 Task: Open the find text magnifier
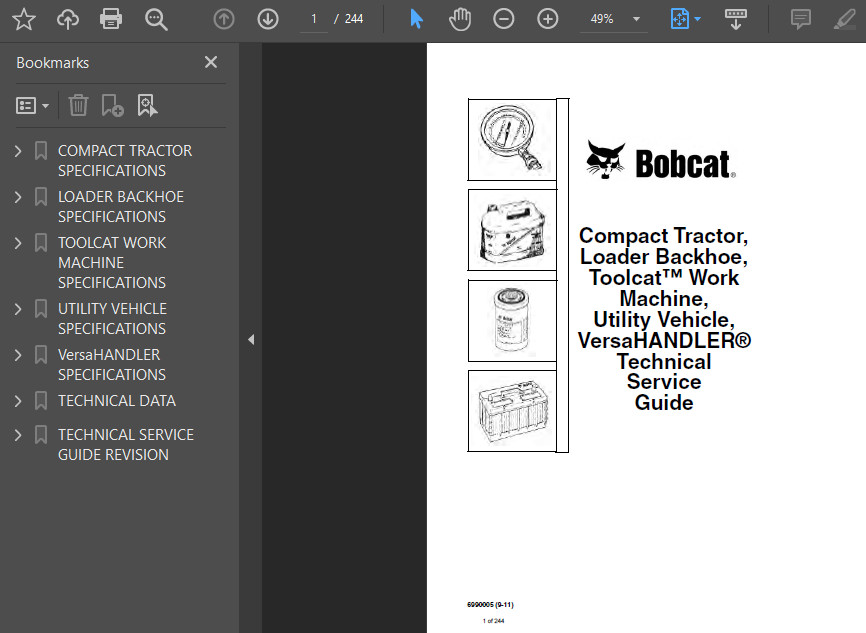click(156, 19)
